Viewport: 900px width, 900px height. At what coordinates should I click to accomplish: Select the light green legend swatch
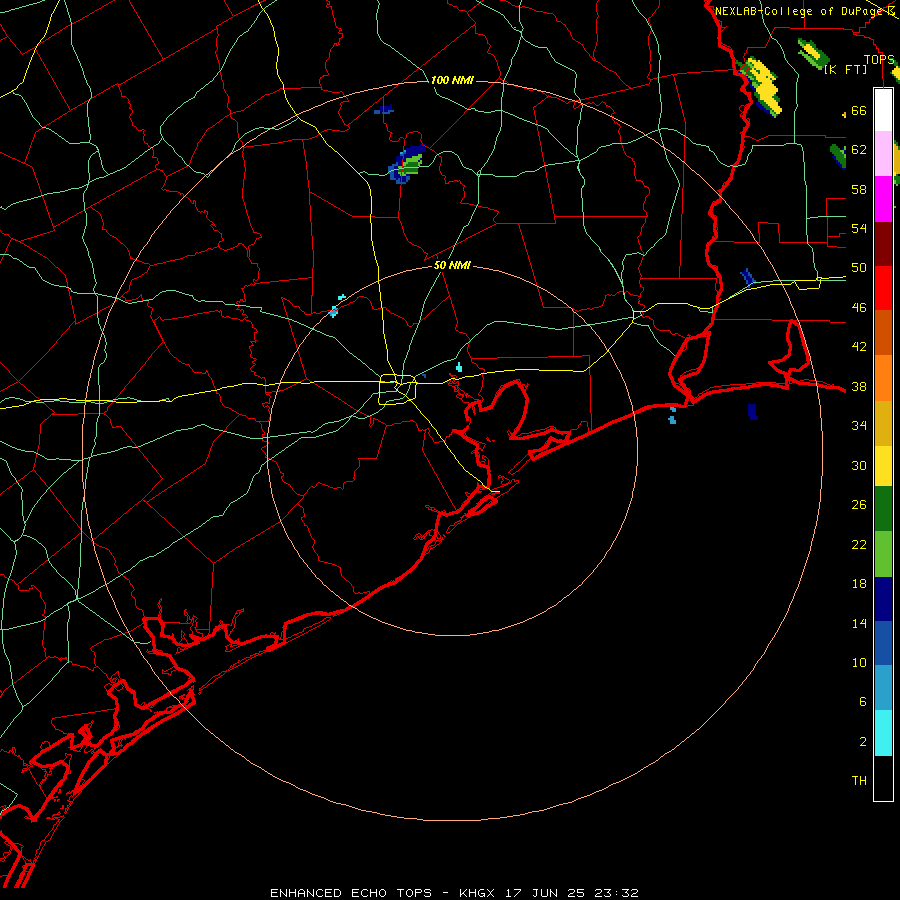coord(883,554)
